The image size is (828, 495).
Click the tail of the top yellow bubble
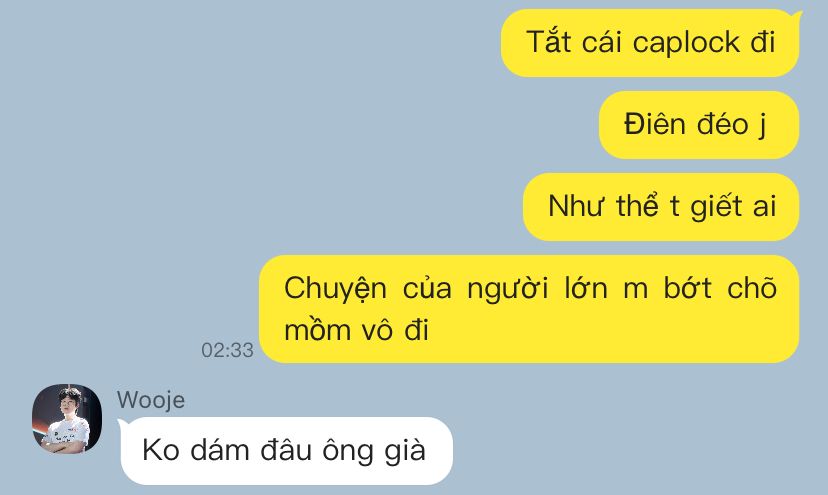796,17
